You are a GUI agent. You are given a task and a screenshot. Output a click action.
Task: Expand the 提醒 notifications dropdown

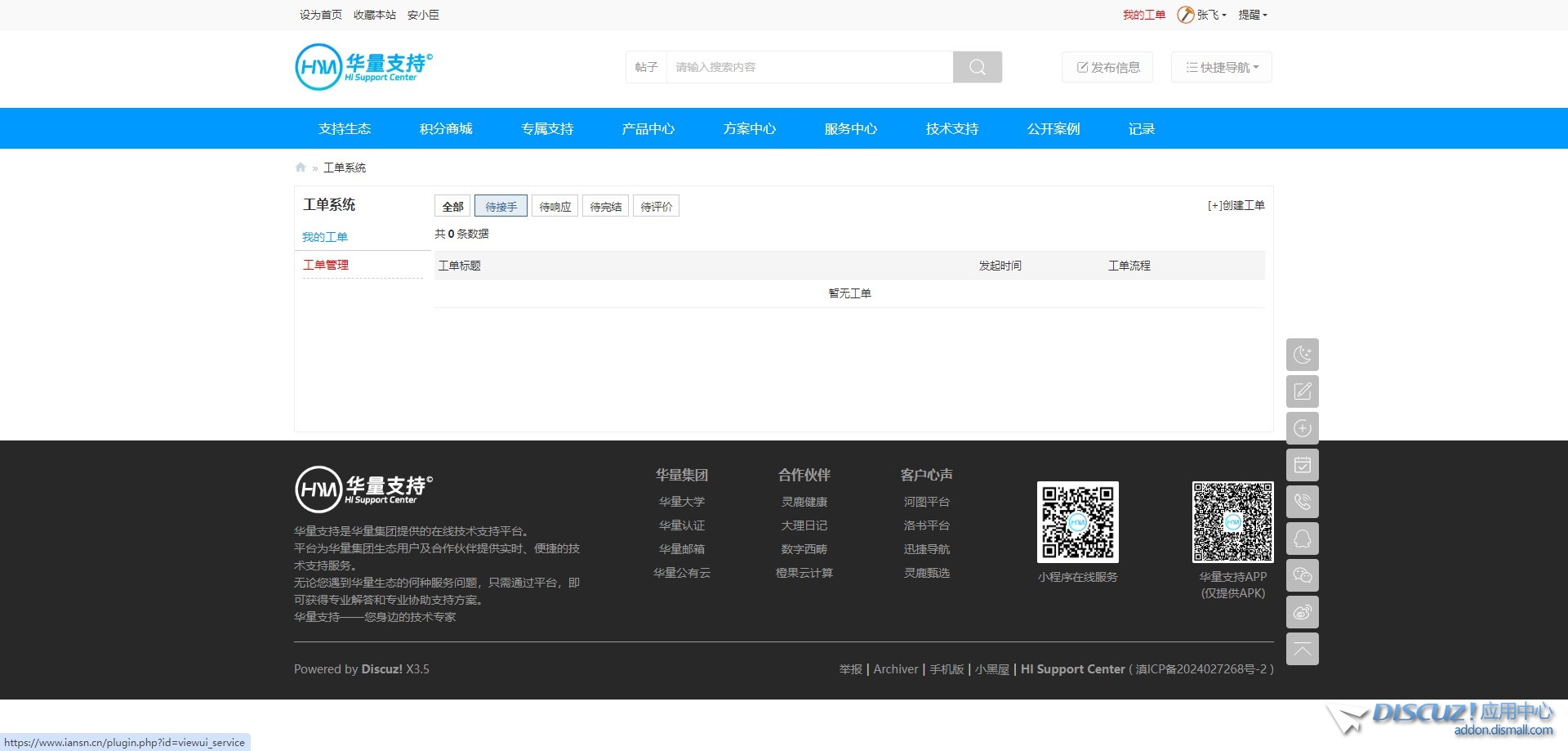(1252, 15)
